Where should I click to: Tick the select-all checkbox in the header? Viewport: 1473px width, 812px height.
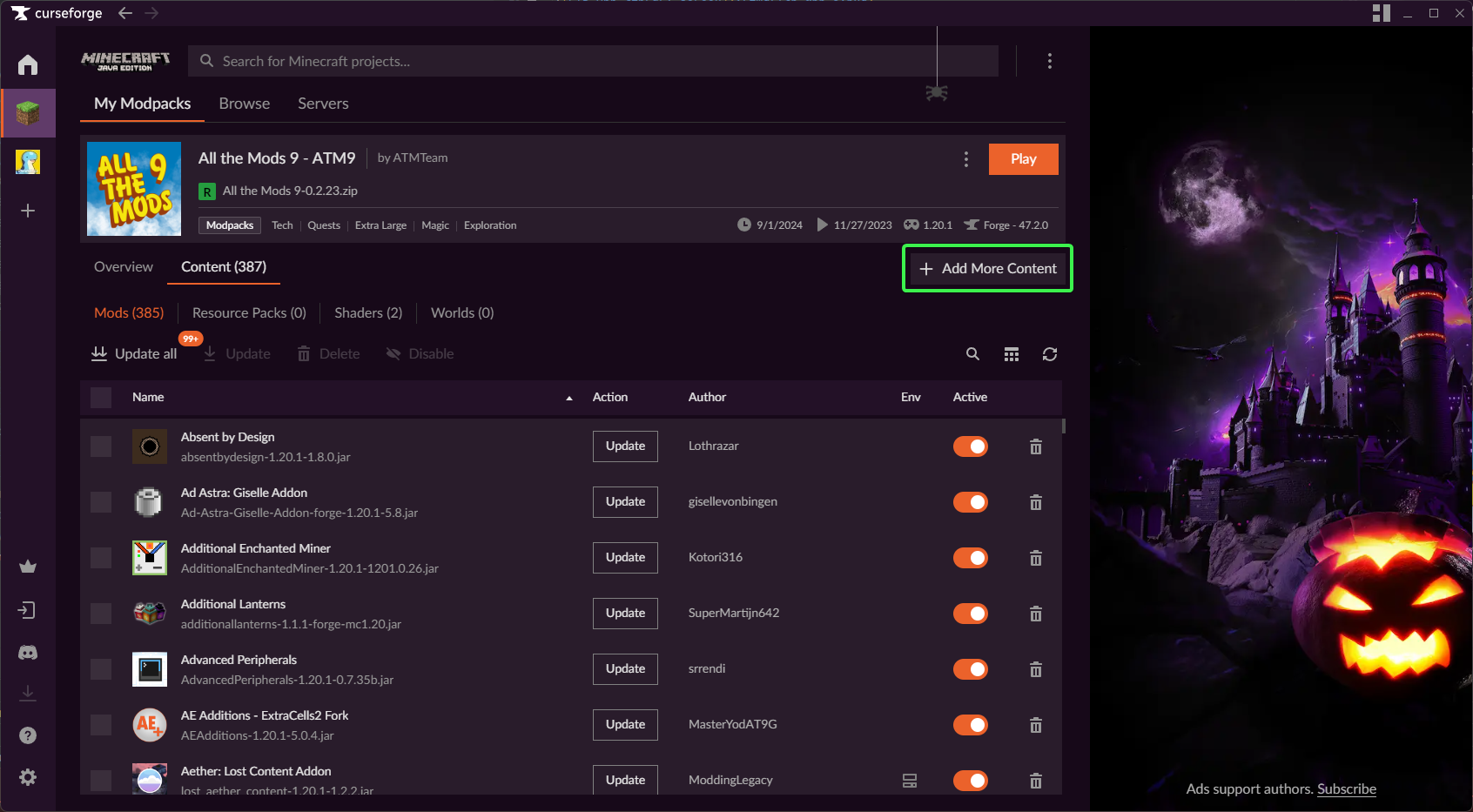tap(101, 398)
